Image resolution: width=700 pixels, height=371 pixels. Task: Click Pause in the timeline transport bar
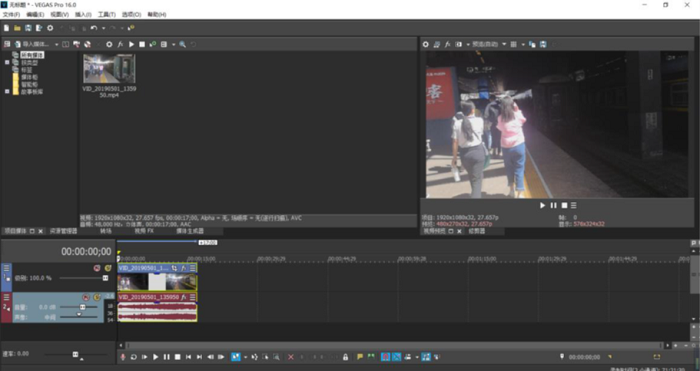(167, 357)
